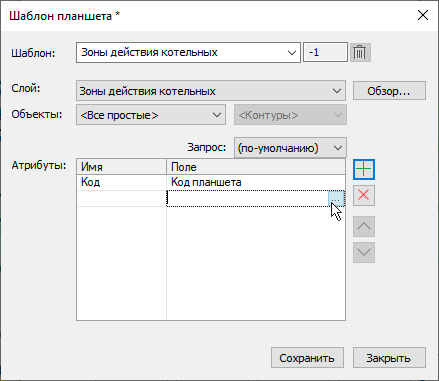Screen dimensions: 439x381
Task: Remove attribute with the red X icon
Action: (x=364, y=195)
